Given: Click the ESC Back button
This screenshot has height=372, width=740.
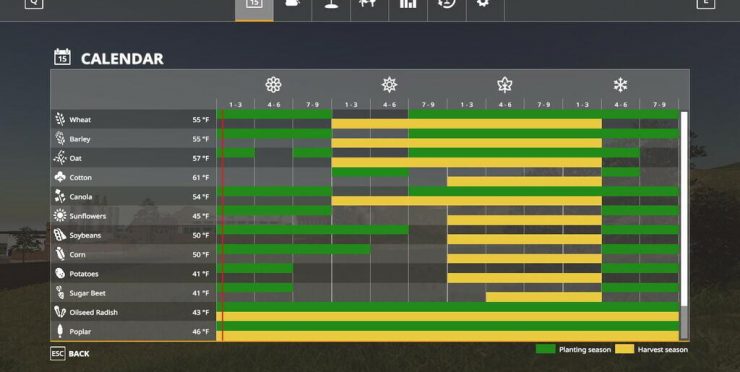Looking at the screenshot, I should [x=70, y=354].
